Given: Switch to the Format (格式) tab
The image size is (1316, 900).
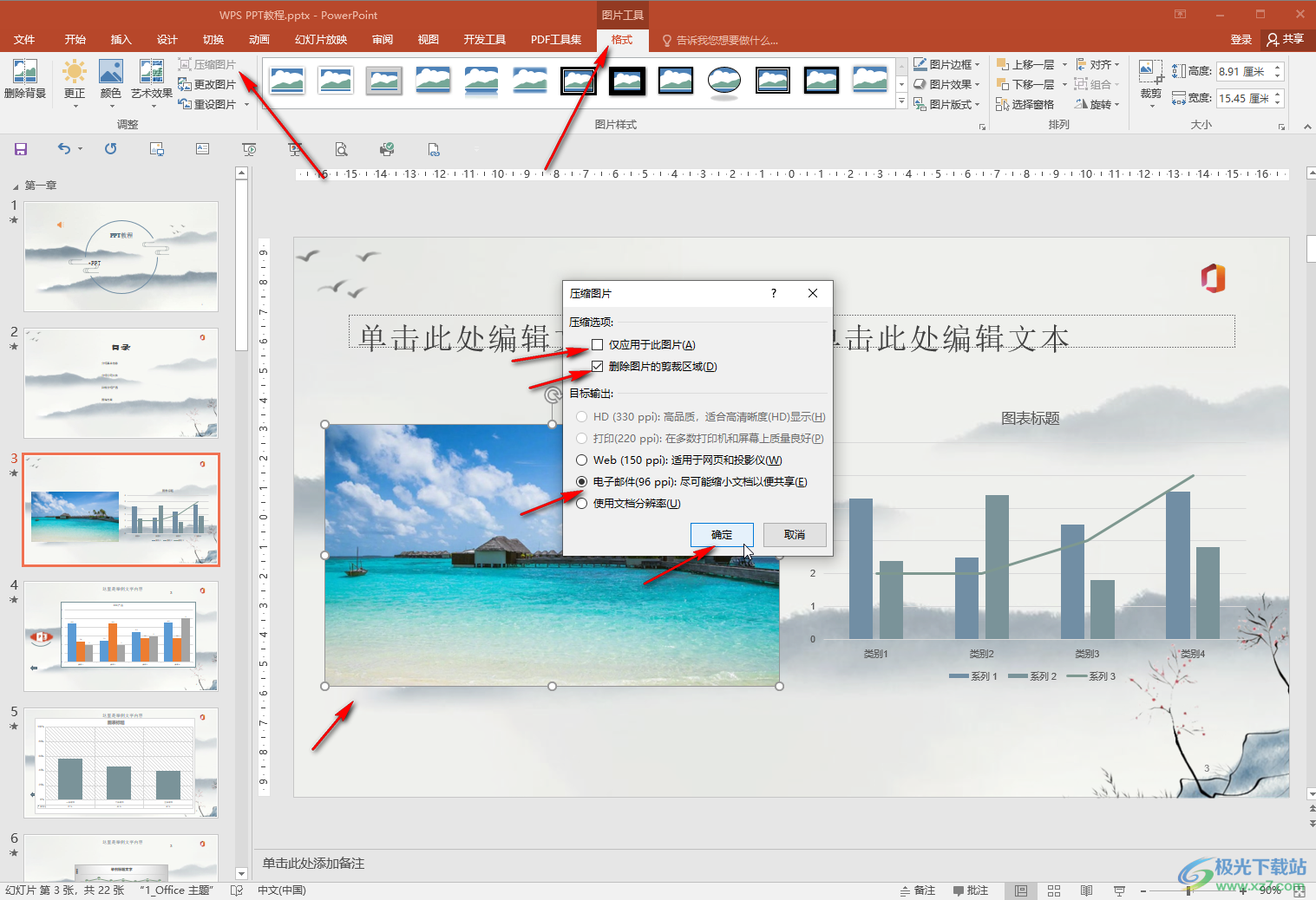Looking at the screenshot, I should point(622,40).
